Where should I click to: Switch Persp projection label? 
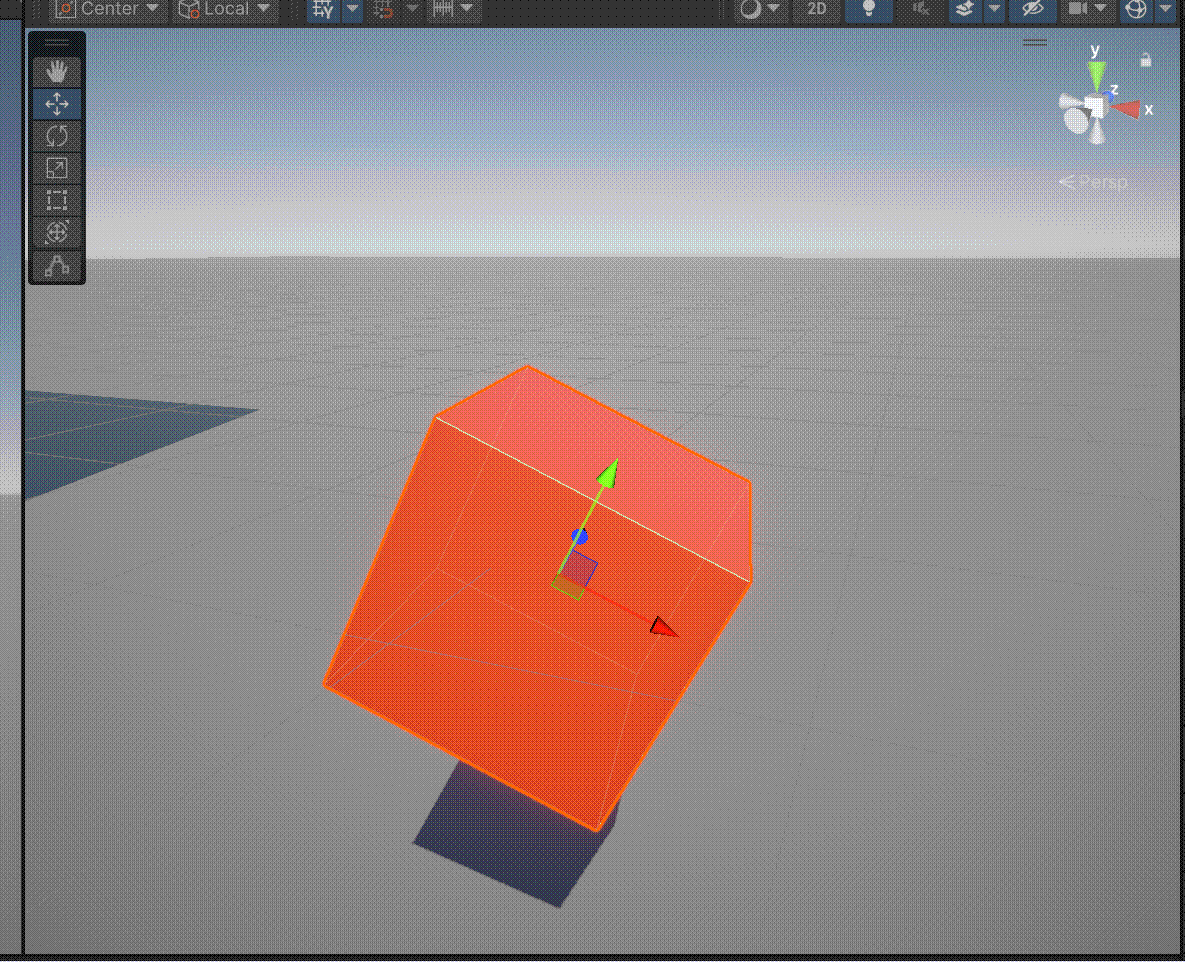pos(1094,182)
